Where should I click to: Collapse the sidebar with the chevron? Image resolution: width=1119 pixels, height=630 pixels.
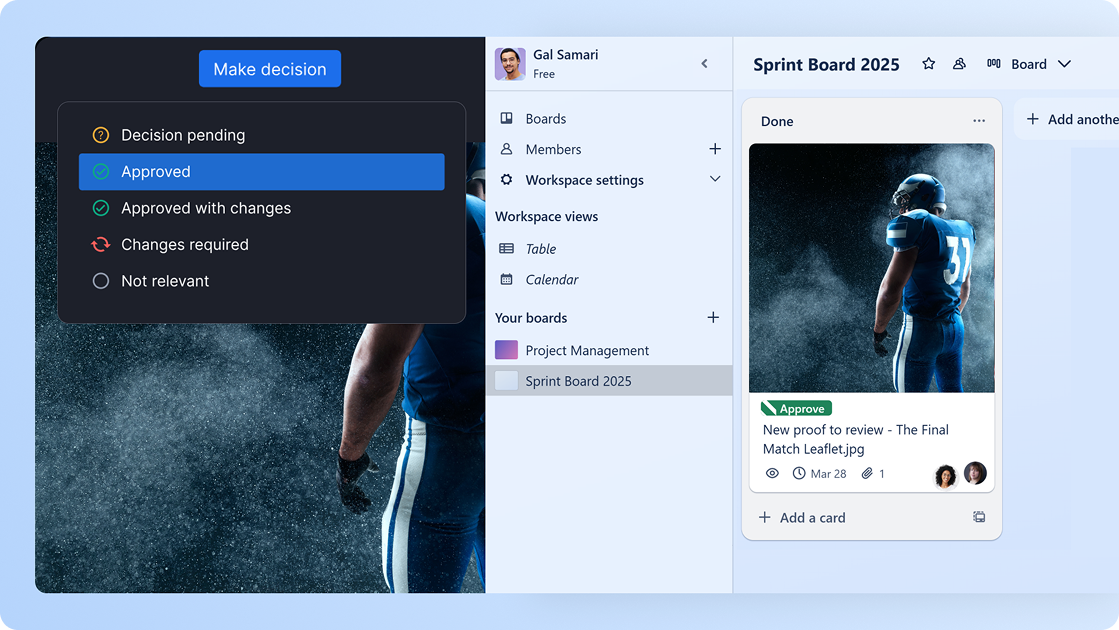[x=704, y=63]
